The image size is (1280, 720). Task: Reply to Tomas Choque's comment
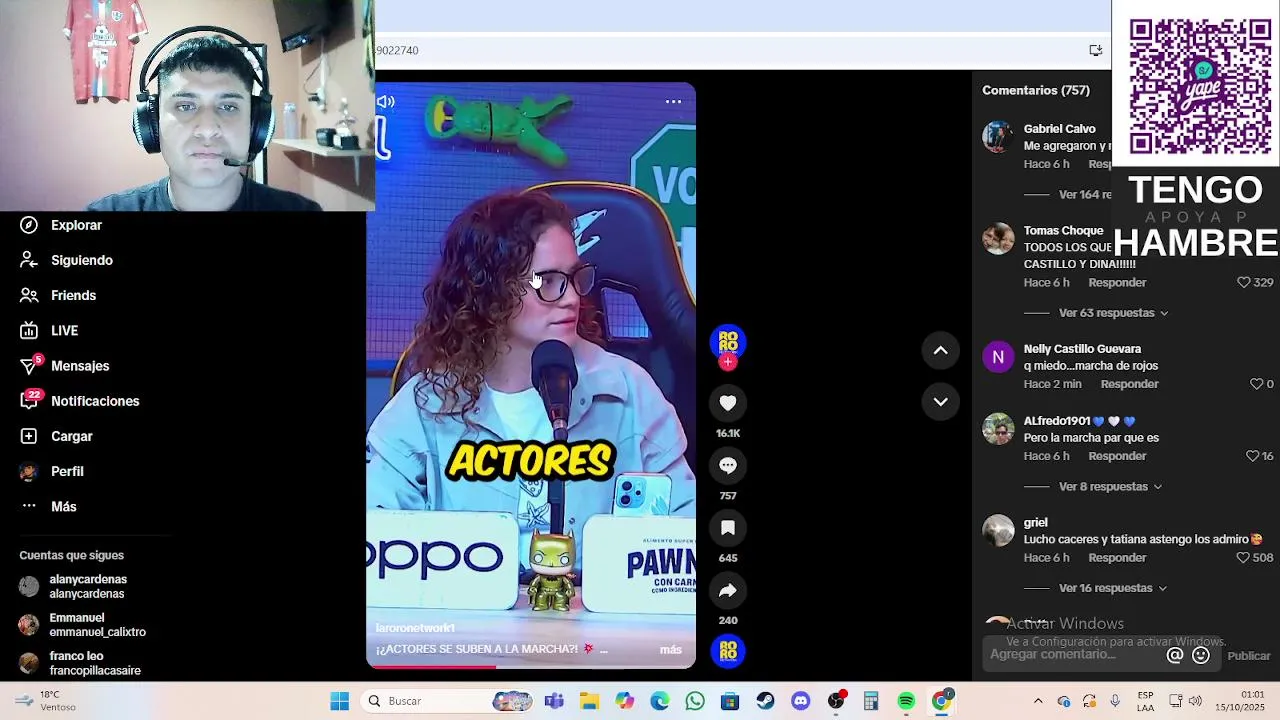1117,283
